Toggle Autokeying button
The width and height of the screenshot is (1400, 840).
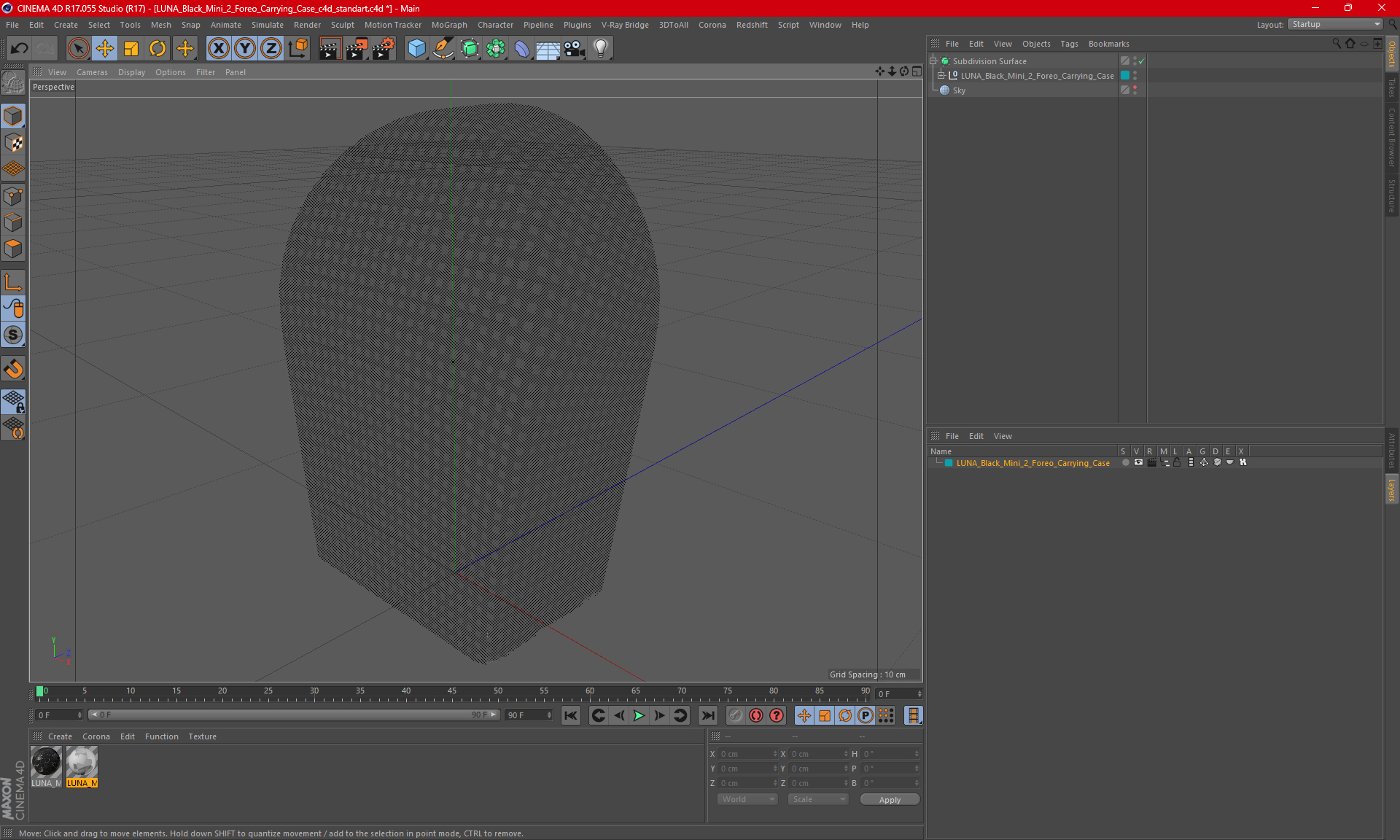756,715
